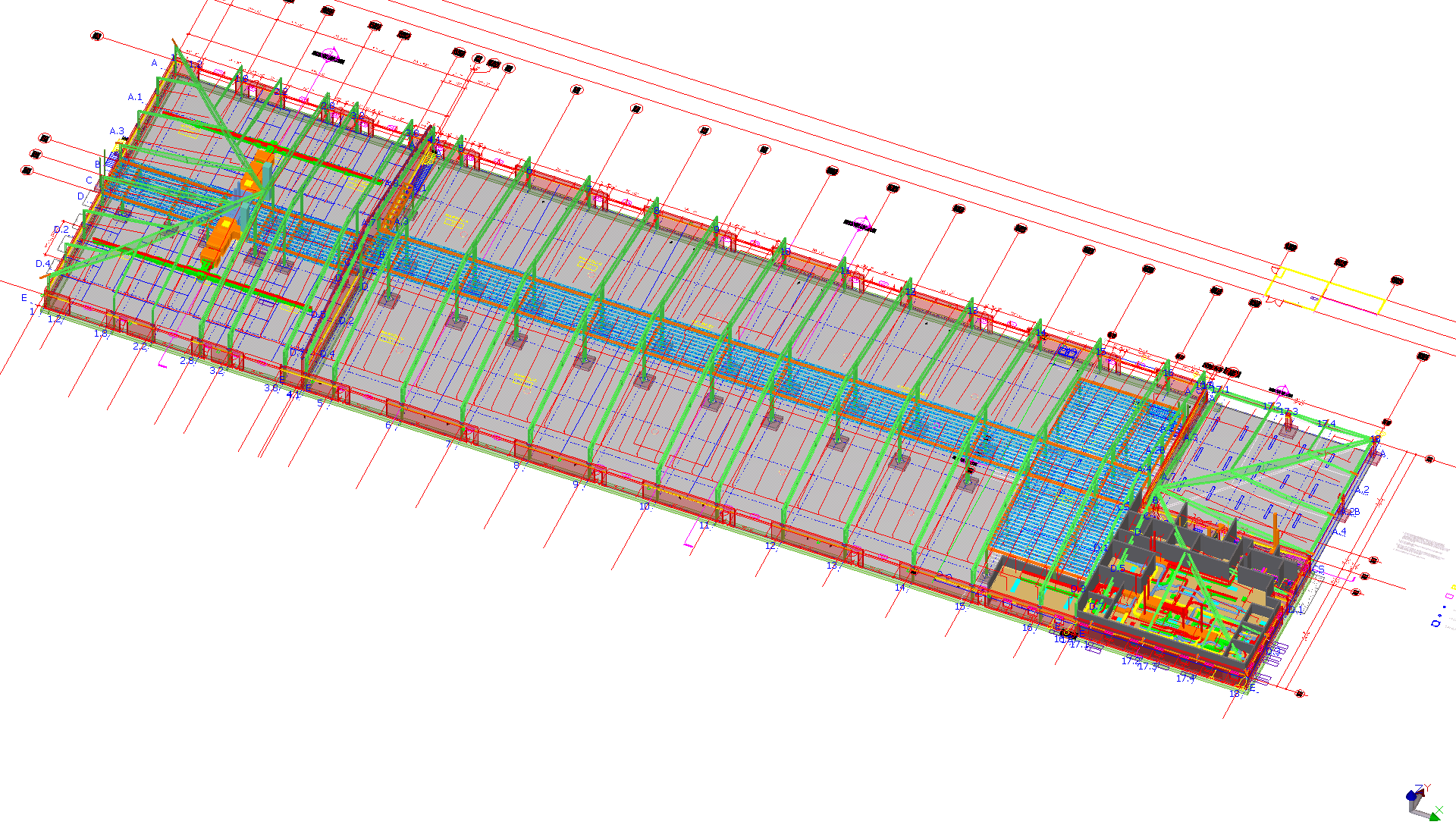
Task: Select grid label 6 along bottom edge
Action: coord(388,426)
